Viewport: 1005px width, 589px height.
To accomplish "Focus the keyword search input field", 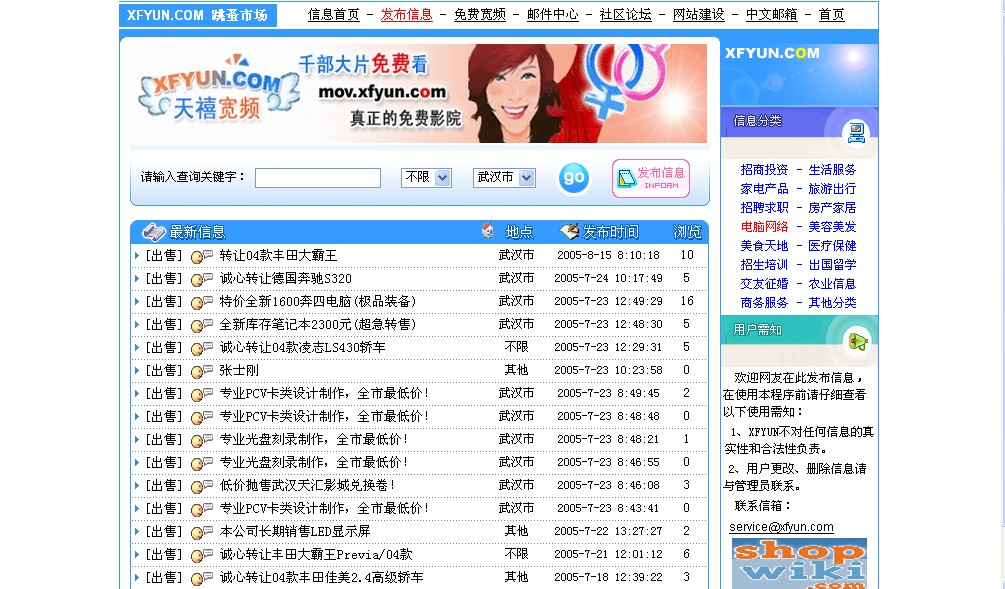I will coord(318,178).
